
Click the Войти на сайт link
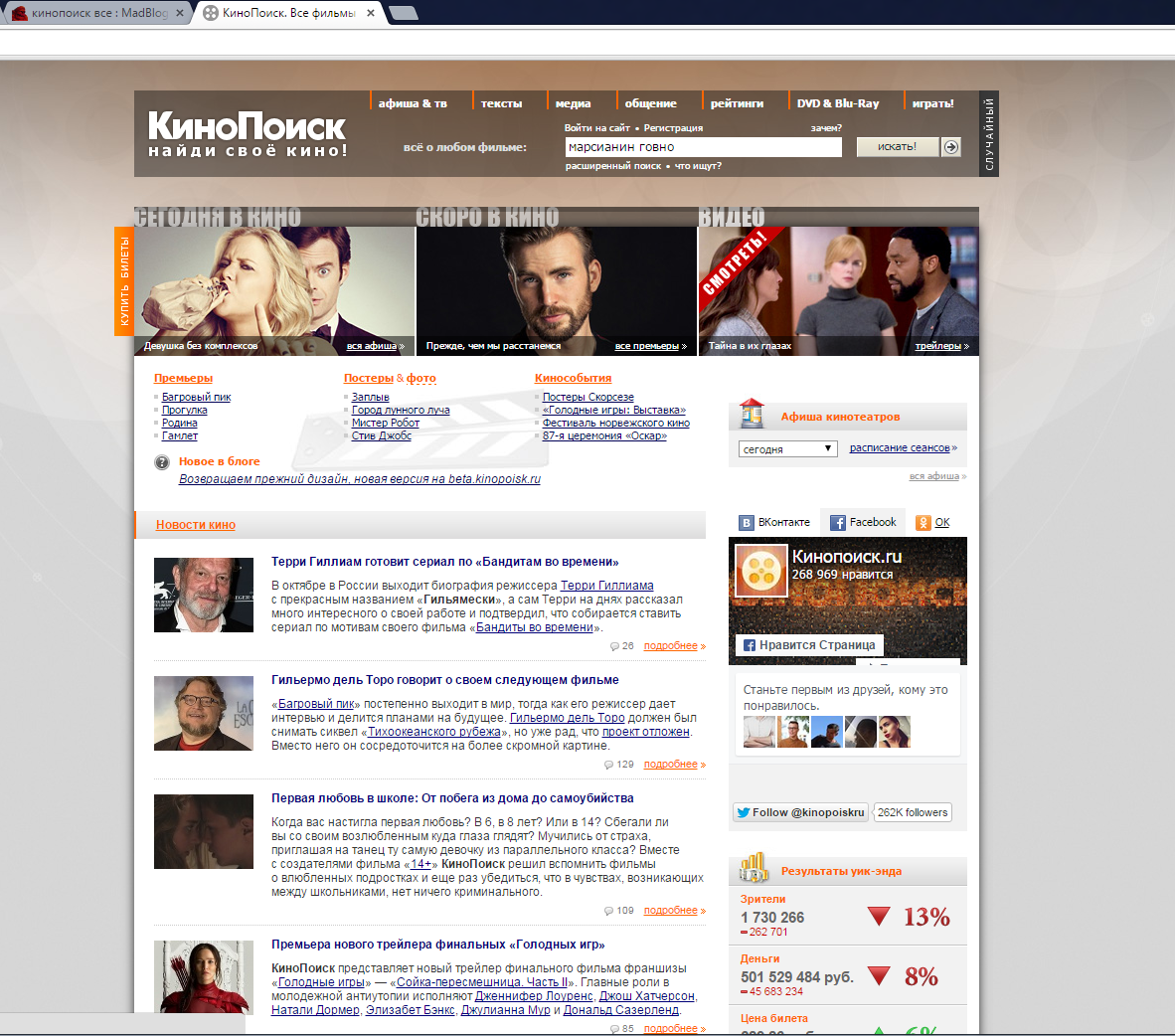[x=596, y=127]
